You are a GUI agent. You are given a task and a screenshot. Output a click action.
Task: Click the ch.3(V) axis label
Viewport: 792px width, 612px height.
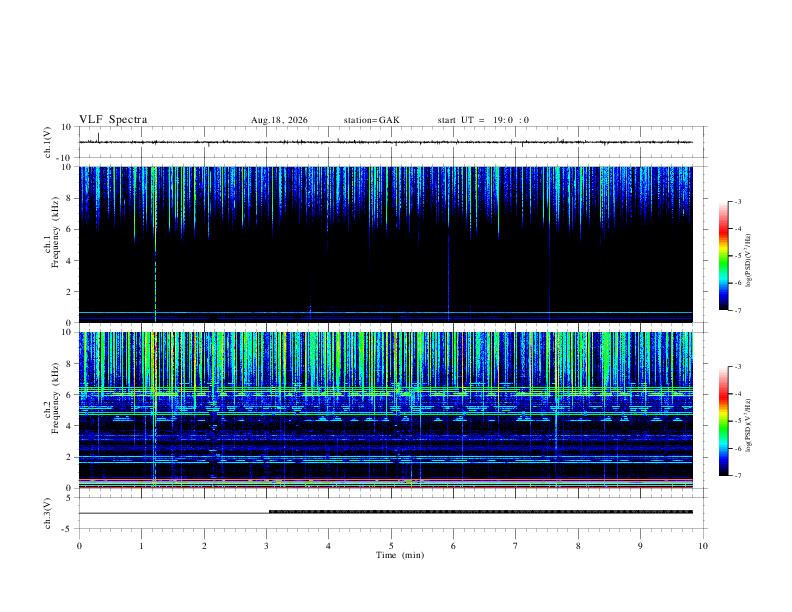[47, 513]
